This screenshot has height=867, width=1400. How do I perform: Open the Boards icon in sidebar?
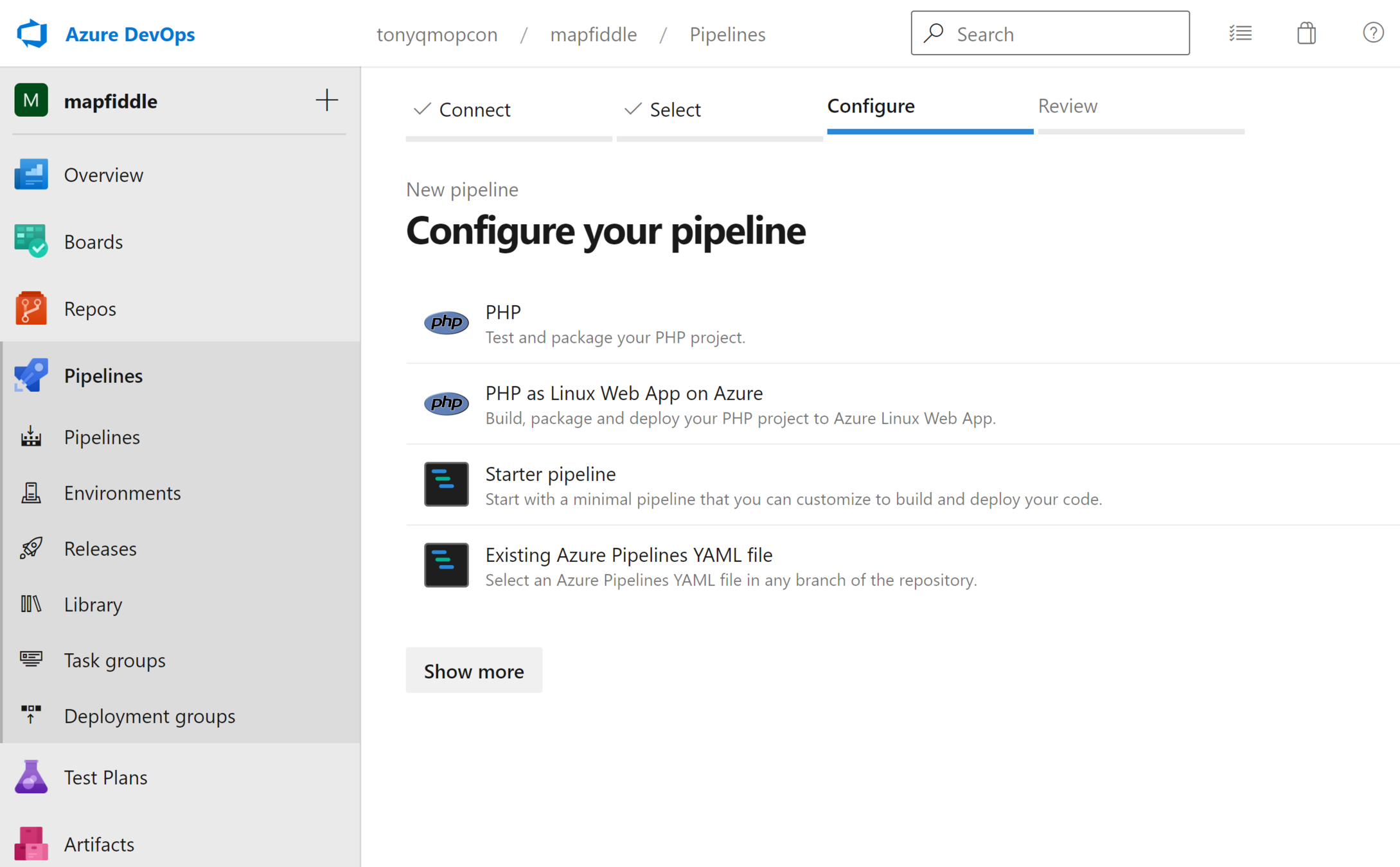point(31,241)
